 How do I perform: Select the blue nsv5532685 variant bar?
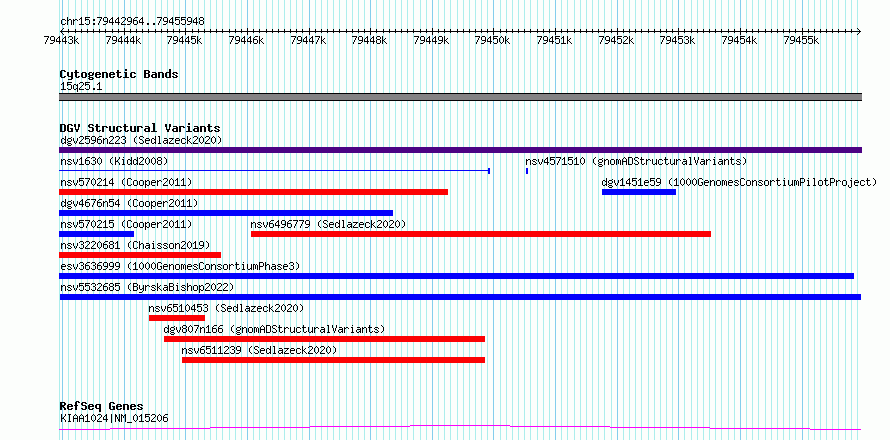point(460,297)
